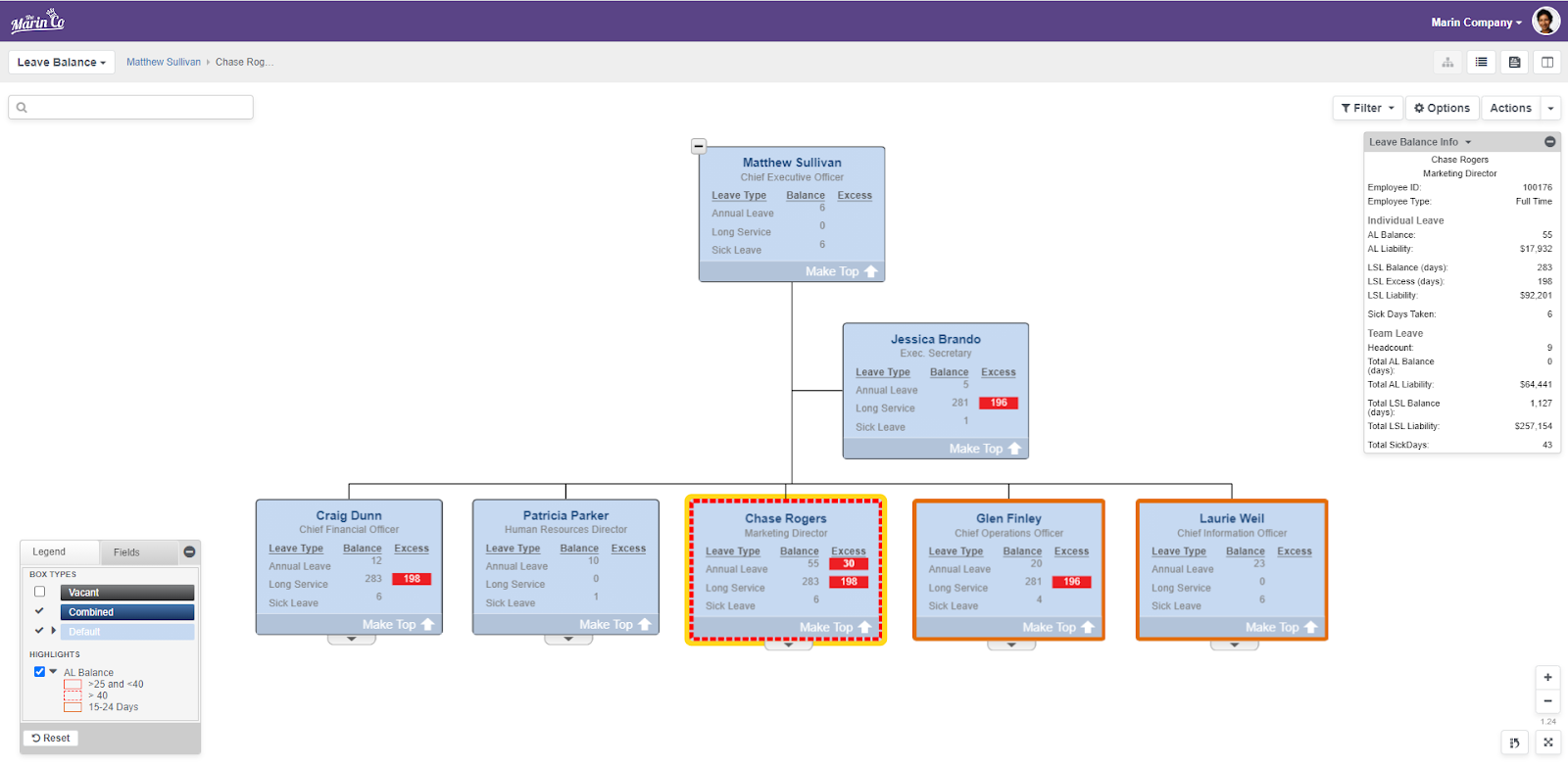Zoom in using the plus button
1568x766 pixels.
click(x=1547, y=677)
